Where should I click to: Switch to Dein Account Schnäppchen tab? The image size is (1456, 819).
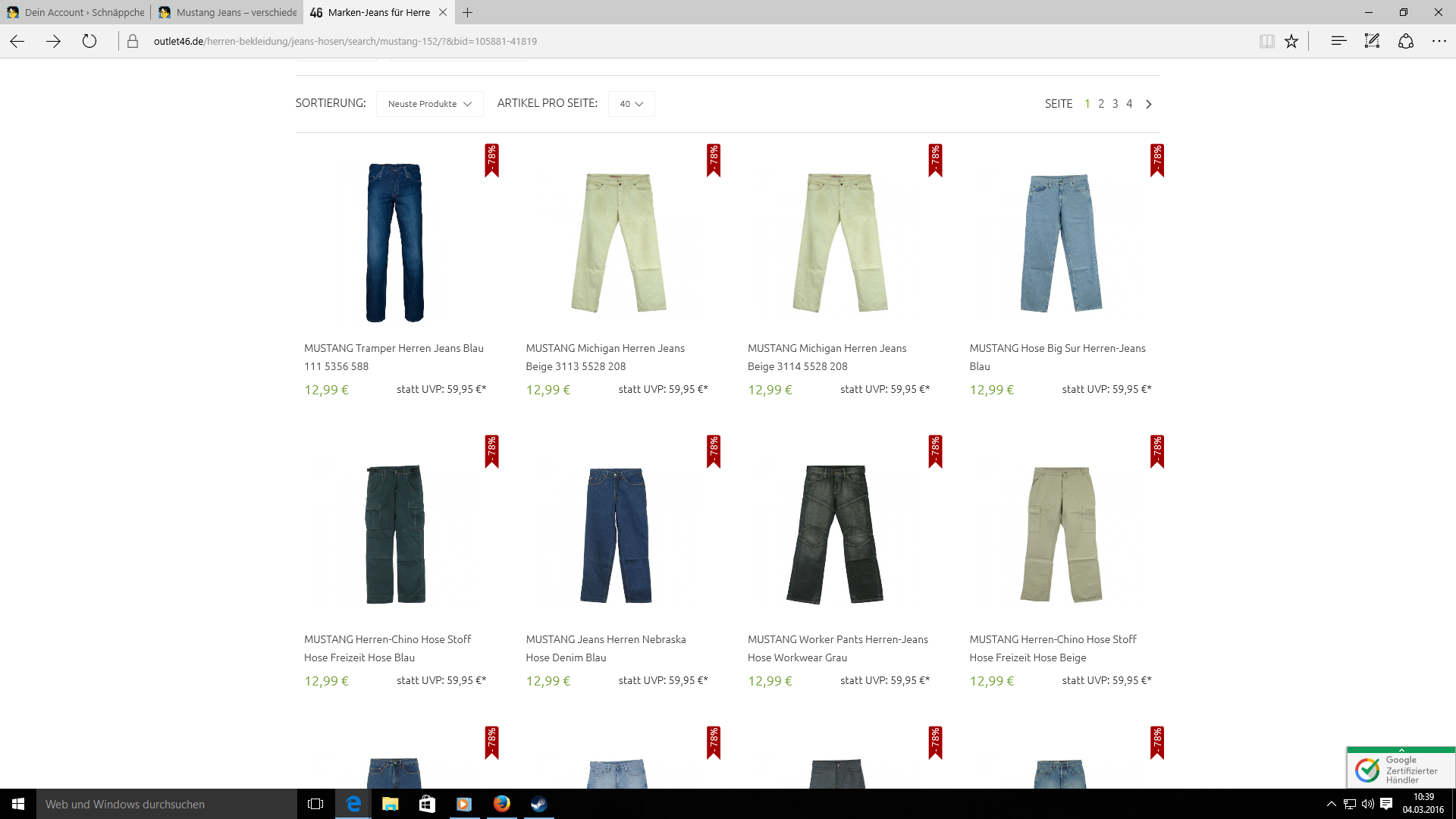click(x=76, y=12)
